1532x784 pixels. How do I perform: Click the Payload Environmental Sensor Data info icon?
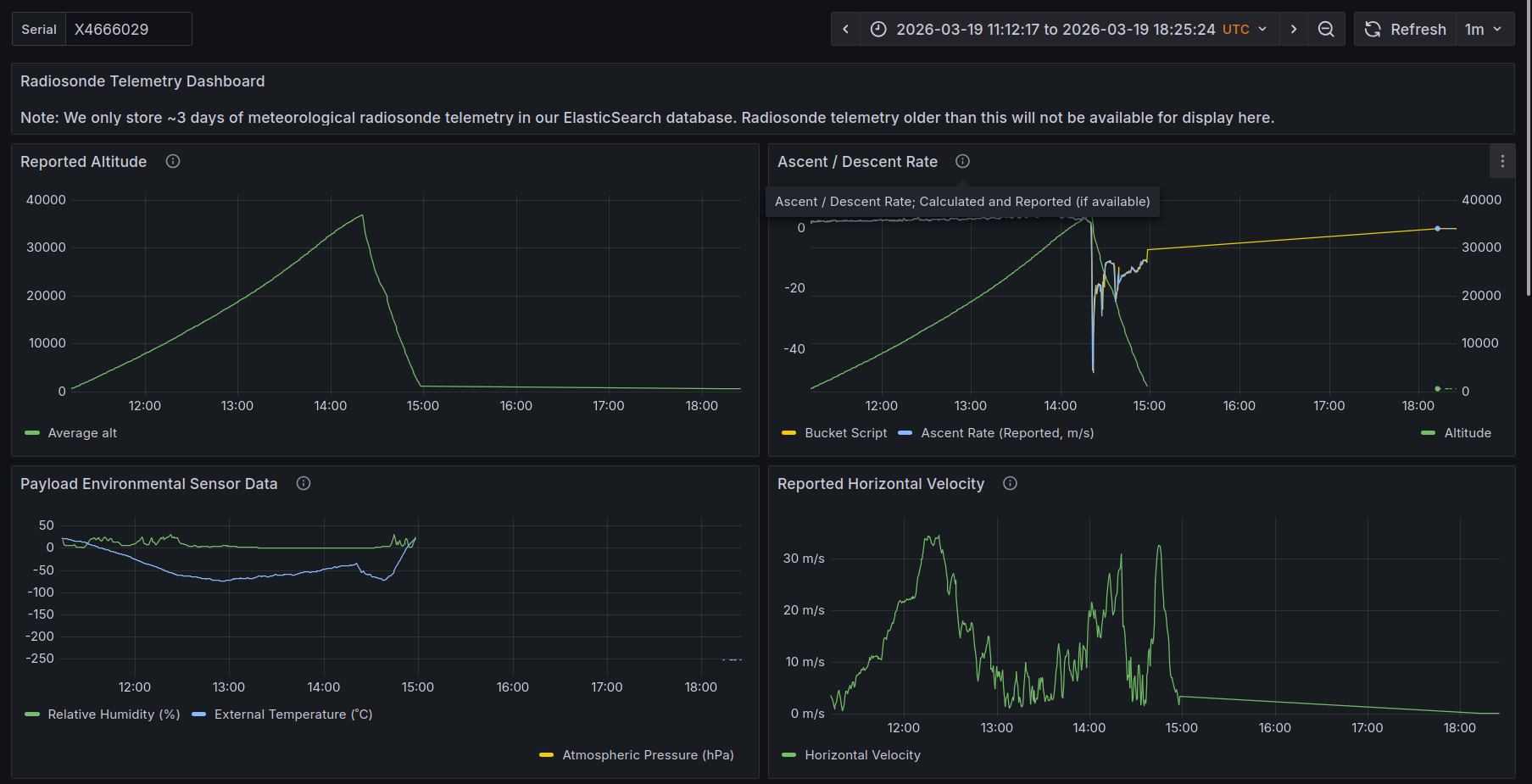(x=304, y=483)
